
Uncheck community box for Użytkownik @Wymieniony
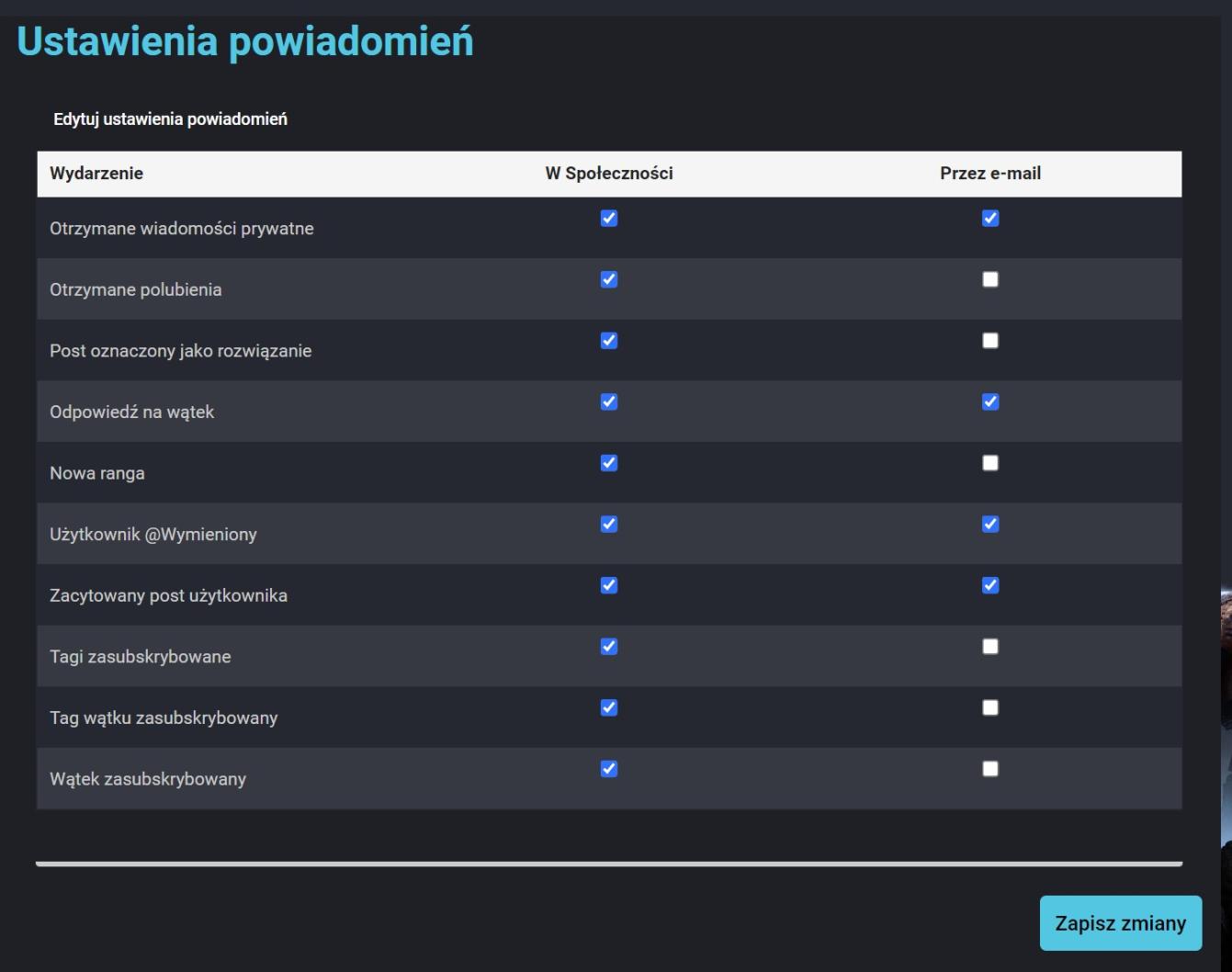[x=609, y=525]
